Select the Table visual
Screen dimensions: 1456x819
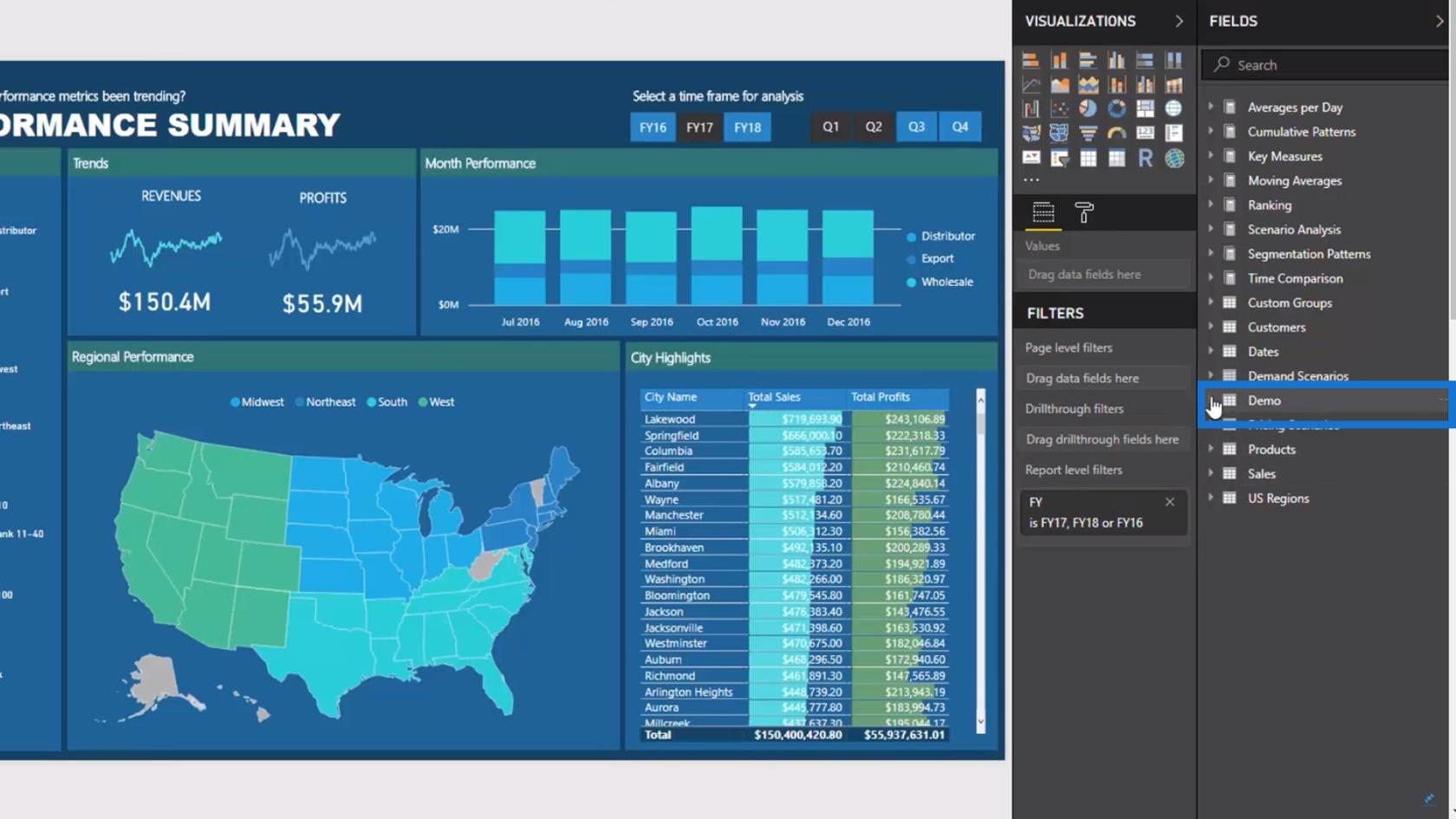[1088, 158]
